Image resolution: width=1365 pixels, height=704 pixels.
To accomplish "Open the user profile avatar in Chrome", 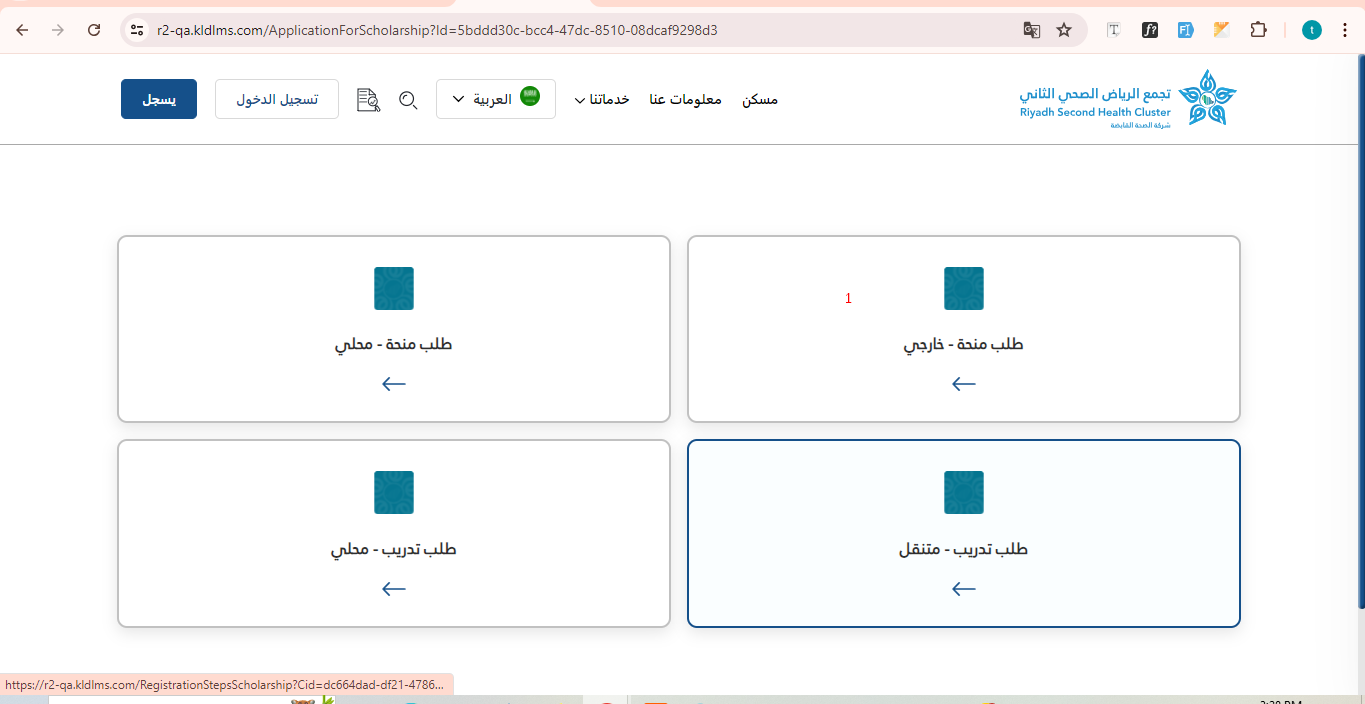I will (x=1311, y=30).
